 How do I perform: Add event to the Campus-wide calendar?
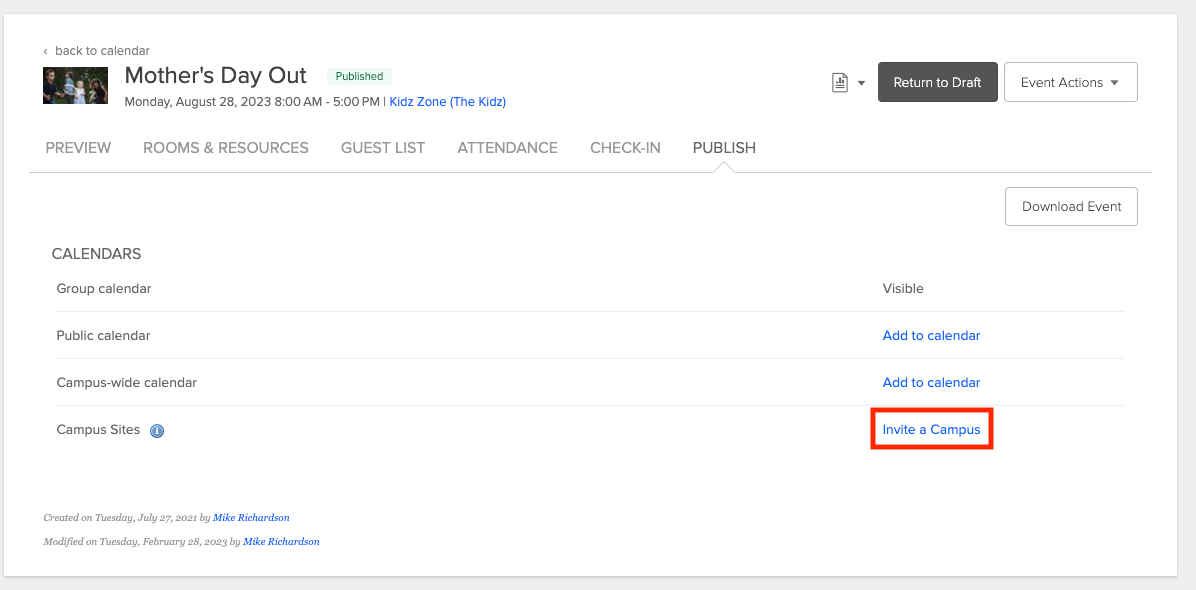tap(931, 383)
